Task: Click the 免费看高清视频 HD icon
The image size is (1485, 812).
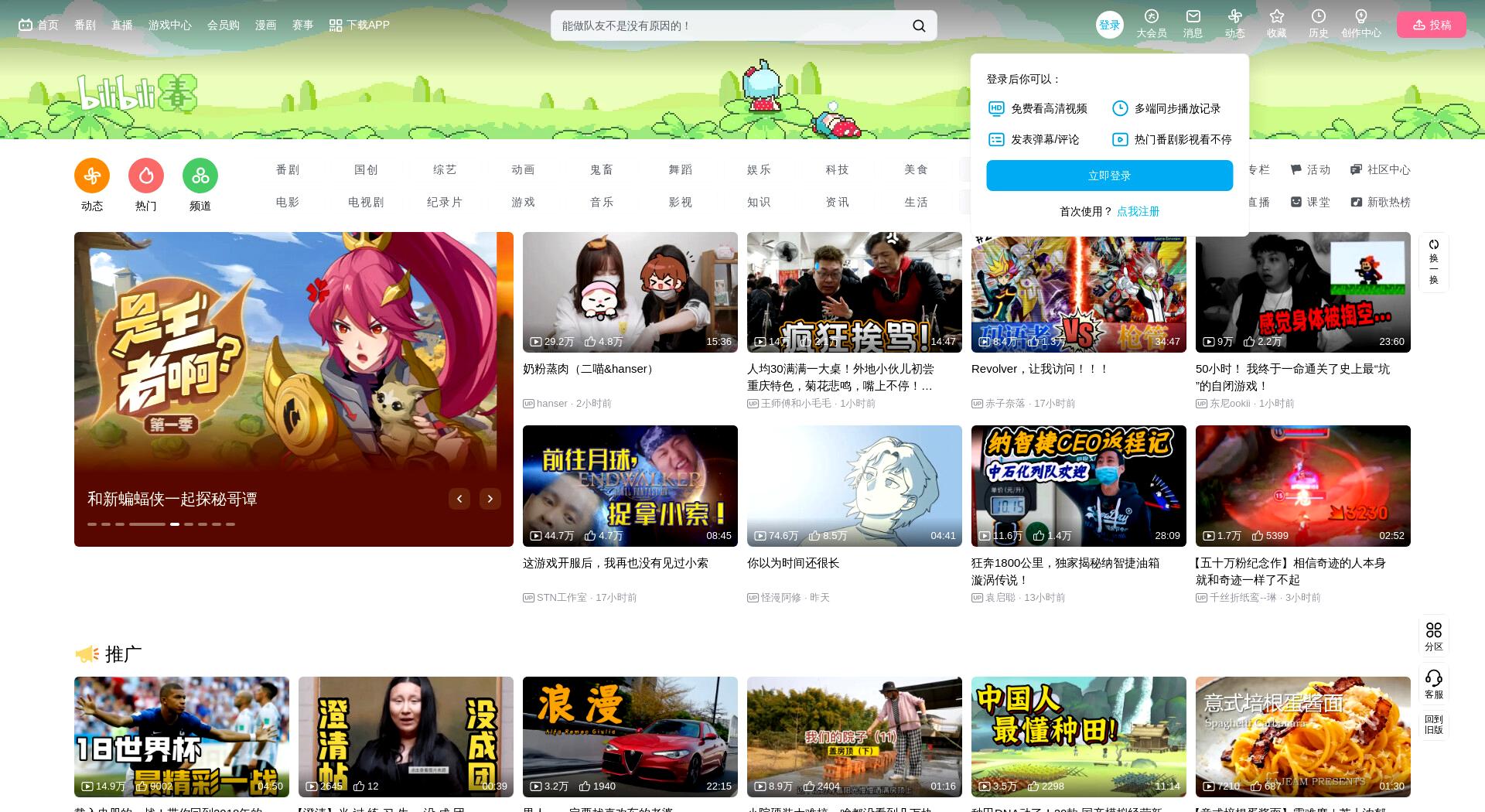Action: pos(996,108)
